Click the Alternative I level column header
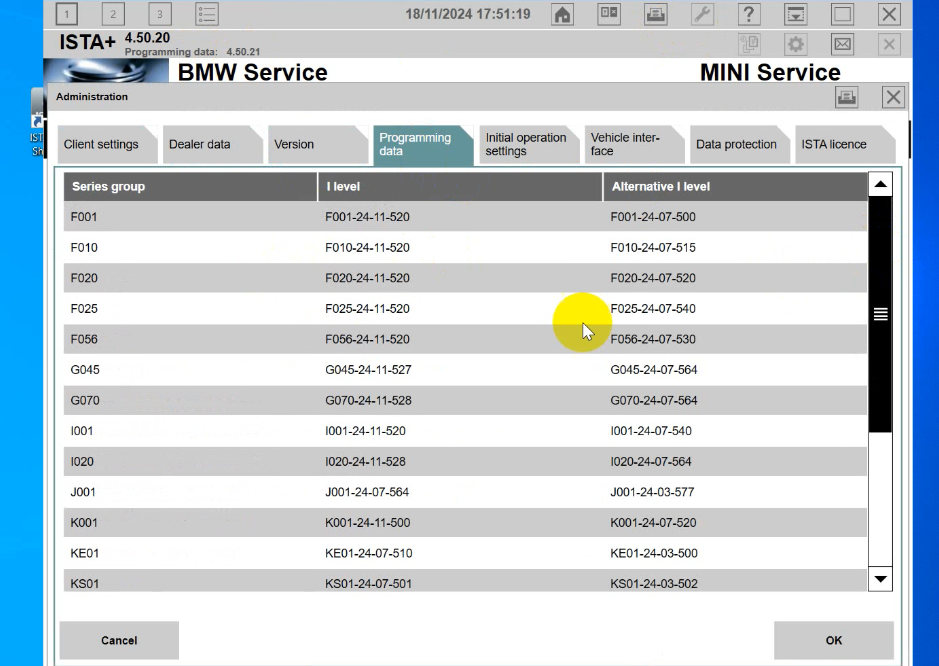Screen dimensions: 939x666 pyautogui.click(x=735, y=186)
